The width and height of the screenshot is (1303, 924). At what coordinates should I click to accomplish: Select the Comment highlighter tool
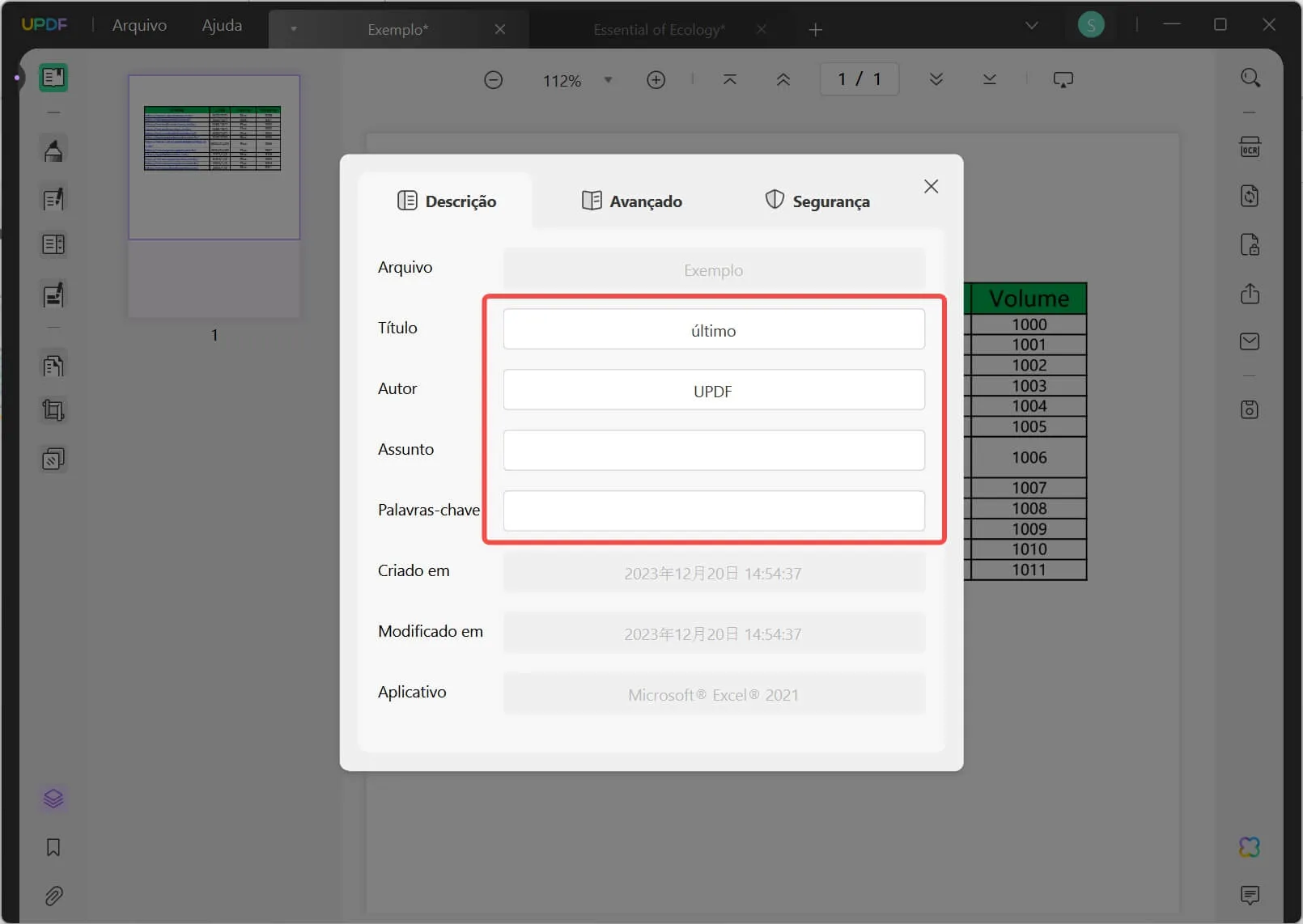[53, 150]
